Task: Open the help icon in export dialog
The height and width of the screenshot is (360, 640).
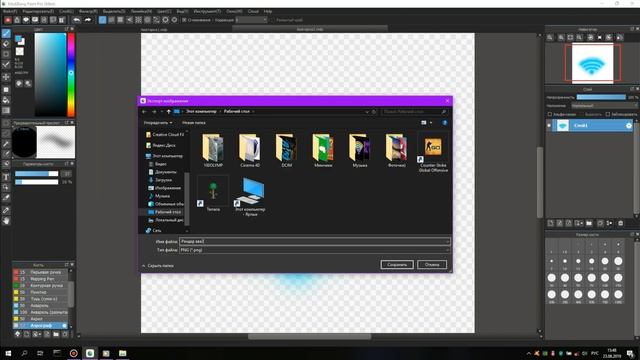Action: (x=444, y=122)
